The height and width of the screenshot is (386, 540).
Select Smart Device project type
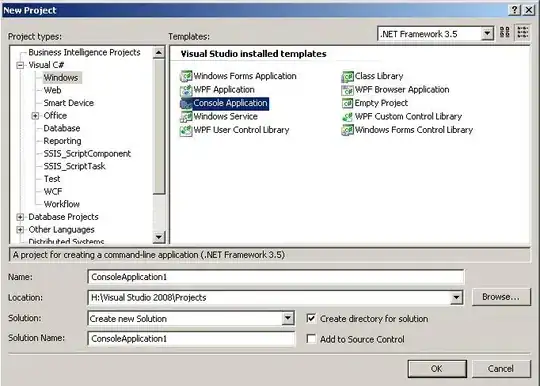(69, 103)
